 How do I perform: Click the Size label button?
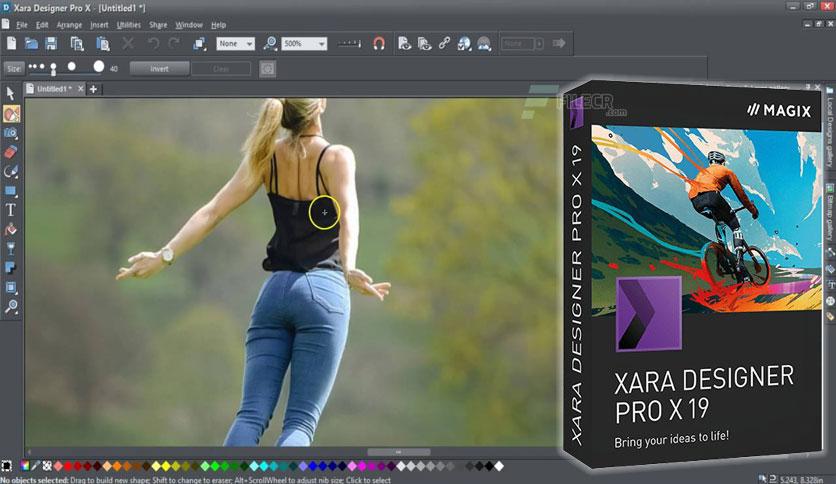click(x=14, y=68)
